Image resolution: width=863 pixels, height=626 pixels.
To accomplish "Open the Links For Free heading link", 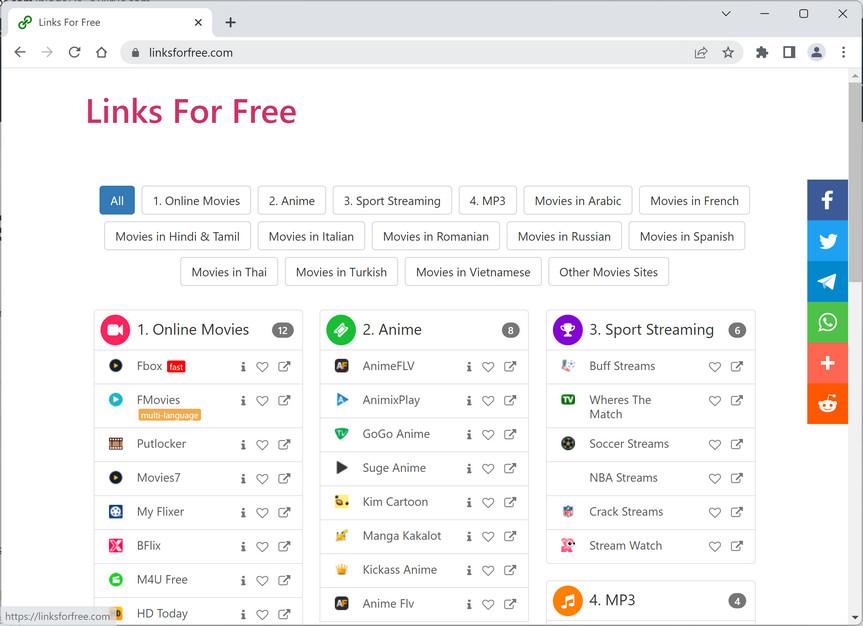I will click(x=191, y=111).
